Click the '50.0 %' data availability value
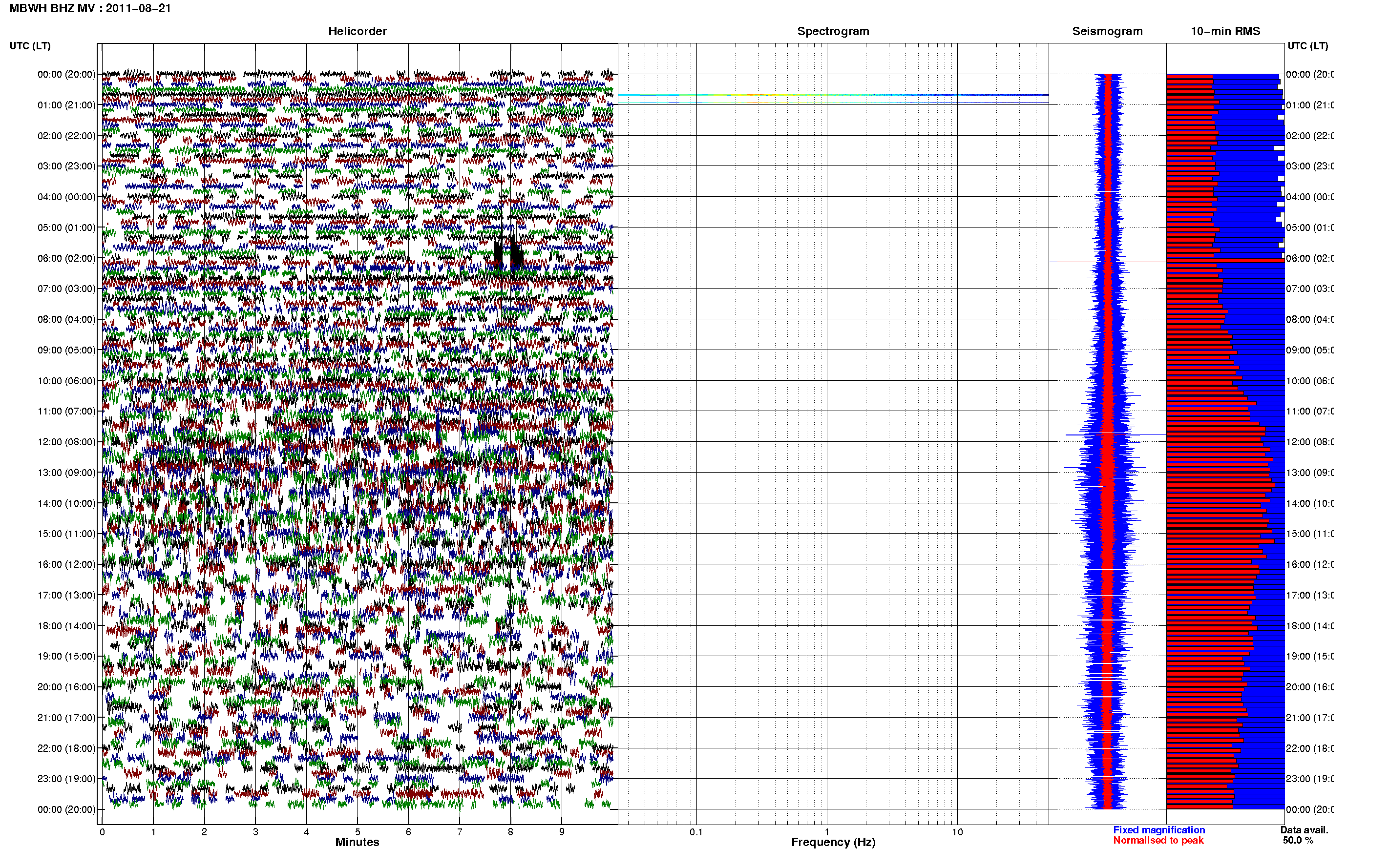The image size is (1389, 868). [x=1298, y=841]
